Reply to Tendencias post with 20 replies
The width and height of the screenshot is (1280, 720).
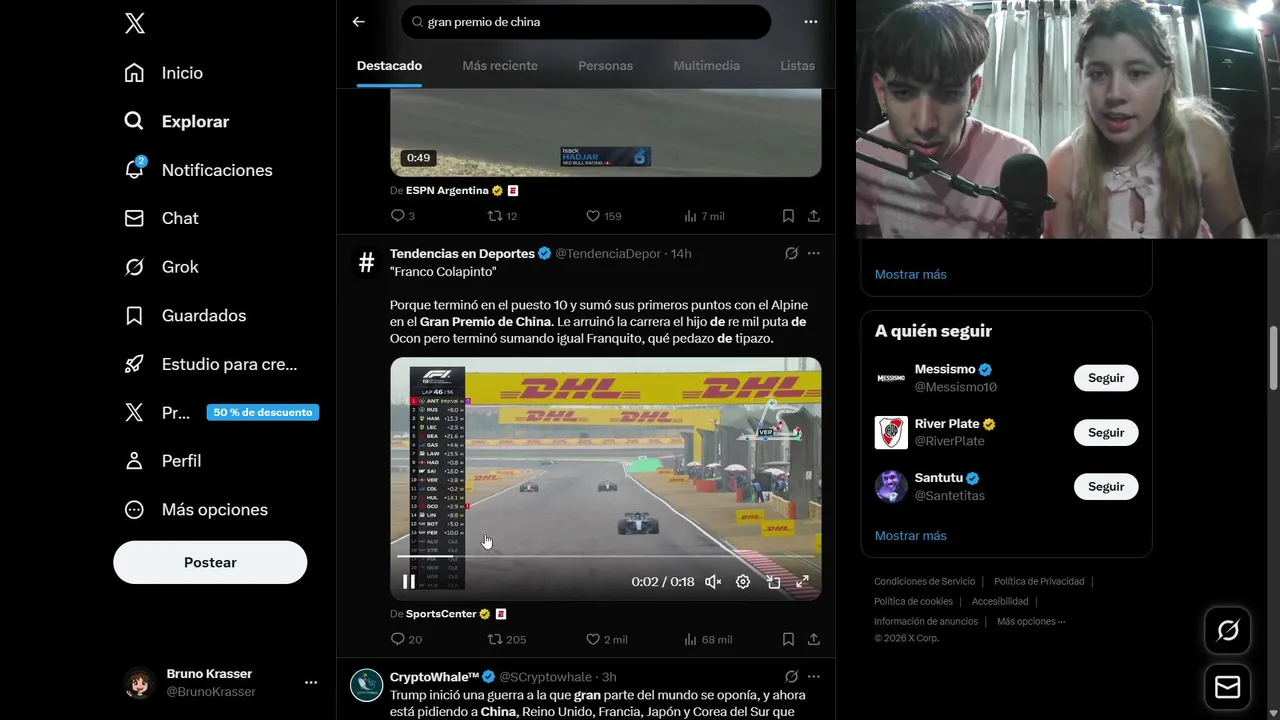tap(406, 640)
